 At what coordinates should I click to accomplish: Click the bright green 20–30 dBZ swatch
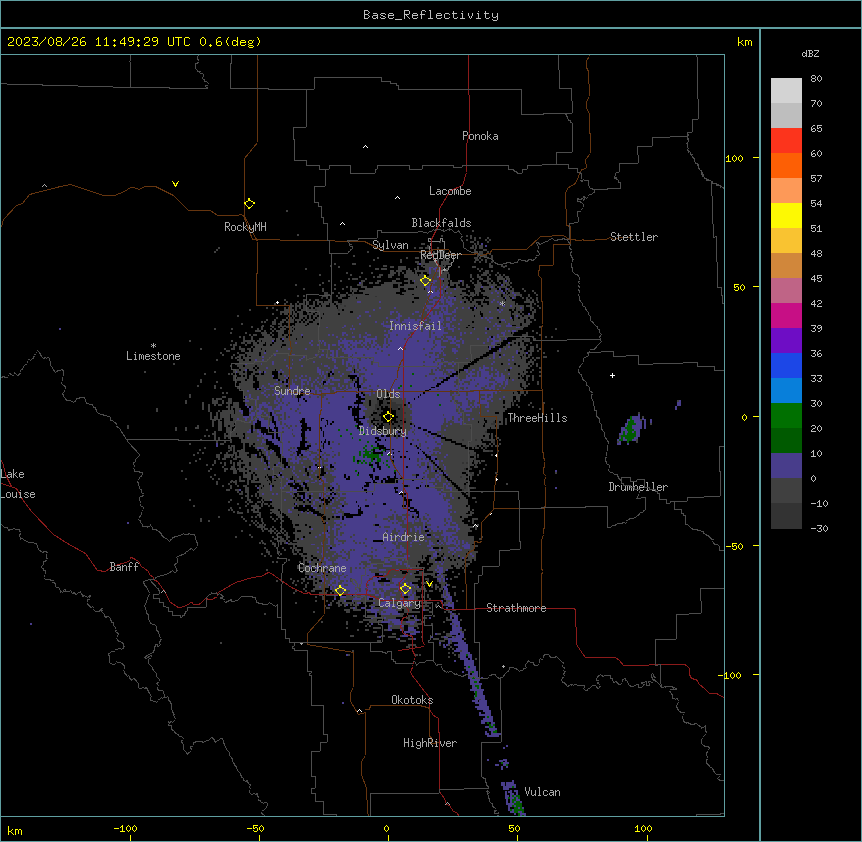(x=786, y=416)
